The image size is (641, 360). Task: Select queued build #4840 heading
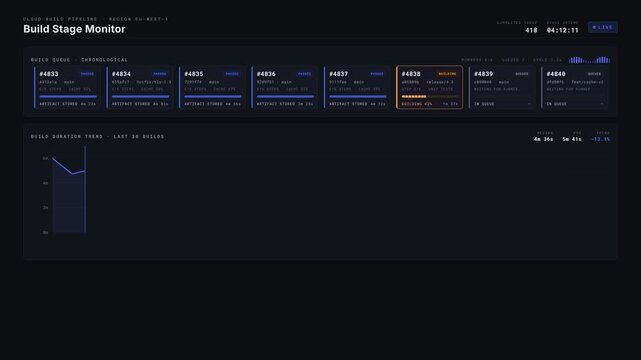pos(556,74)
